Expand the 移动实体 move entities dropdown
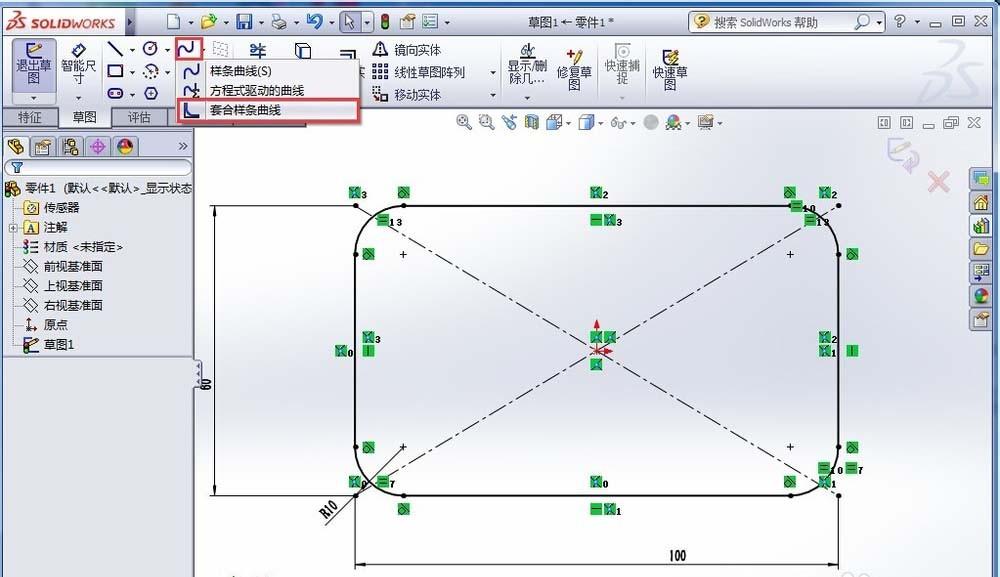 (492, 94)
